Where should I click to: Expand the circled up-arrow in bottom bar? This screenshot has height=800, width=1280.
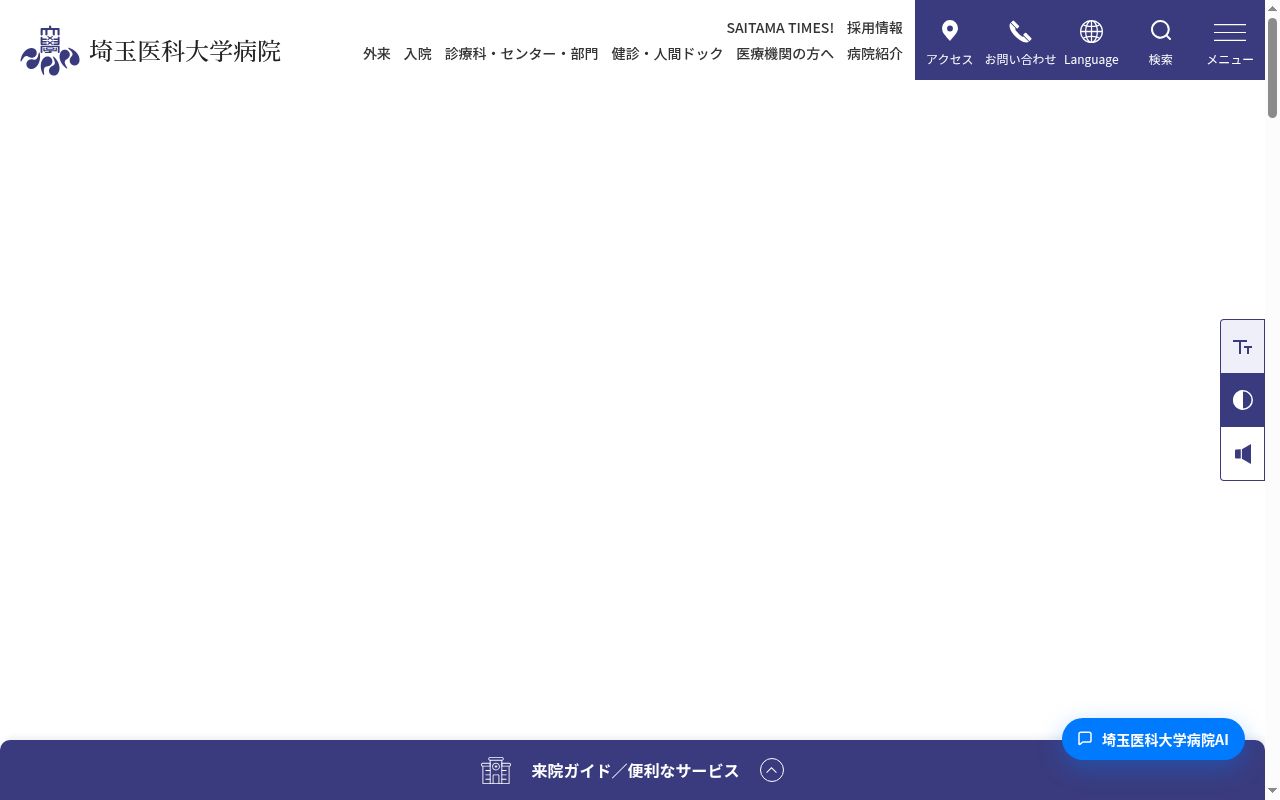click(x=772, y=770)
